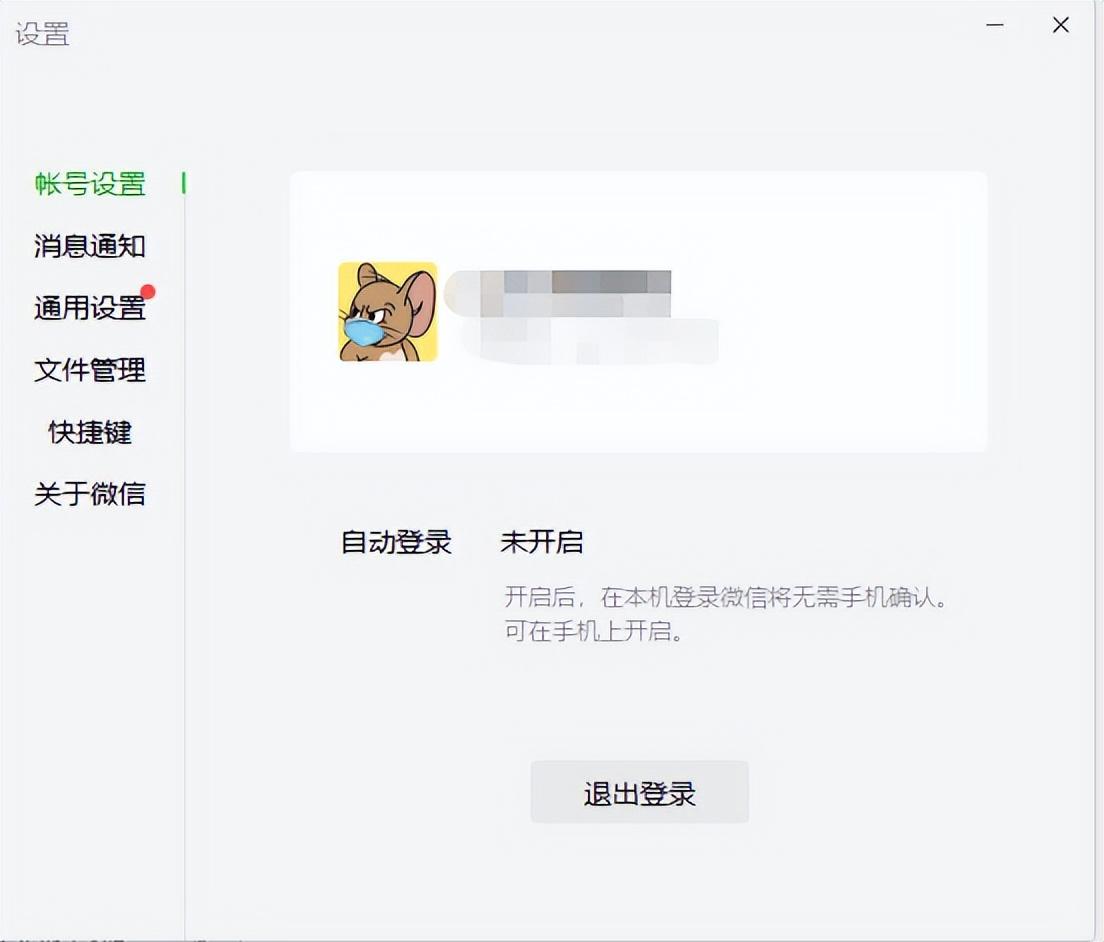Click the red notification dot on 通用设置
The image size is (1104, 942).
coord(147,291)
